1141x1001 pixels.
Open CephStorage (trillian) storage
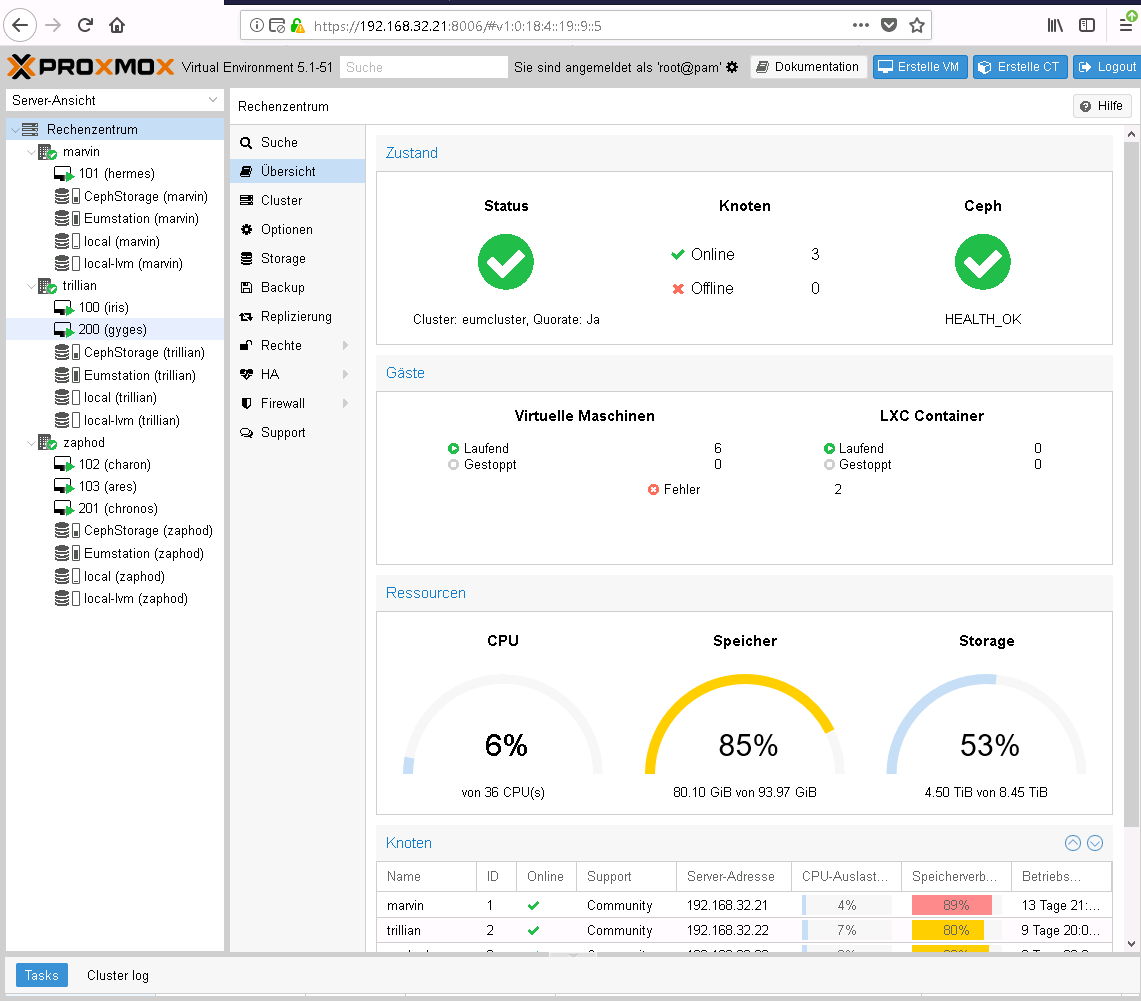click(143, 352)
